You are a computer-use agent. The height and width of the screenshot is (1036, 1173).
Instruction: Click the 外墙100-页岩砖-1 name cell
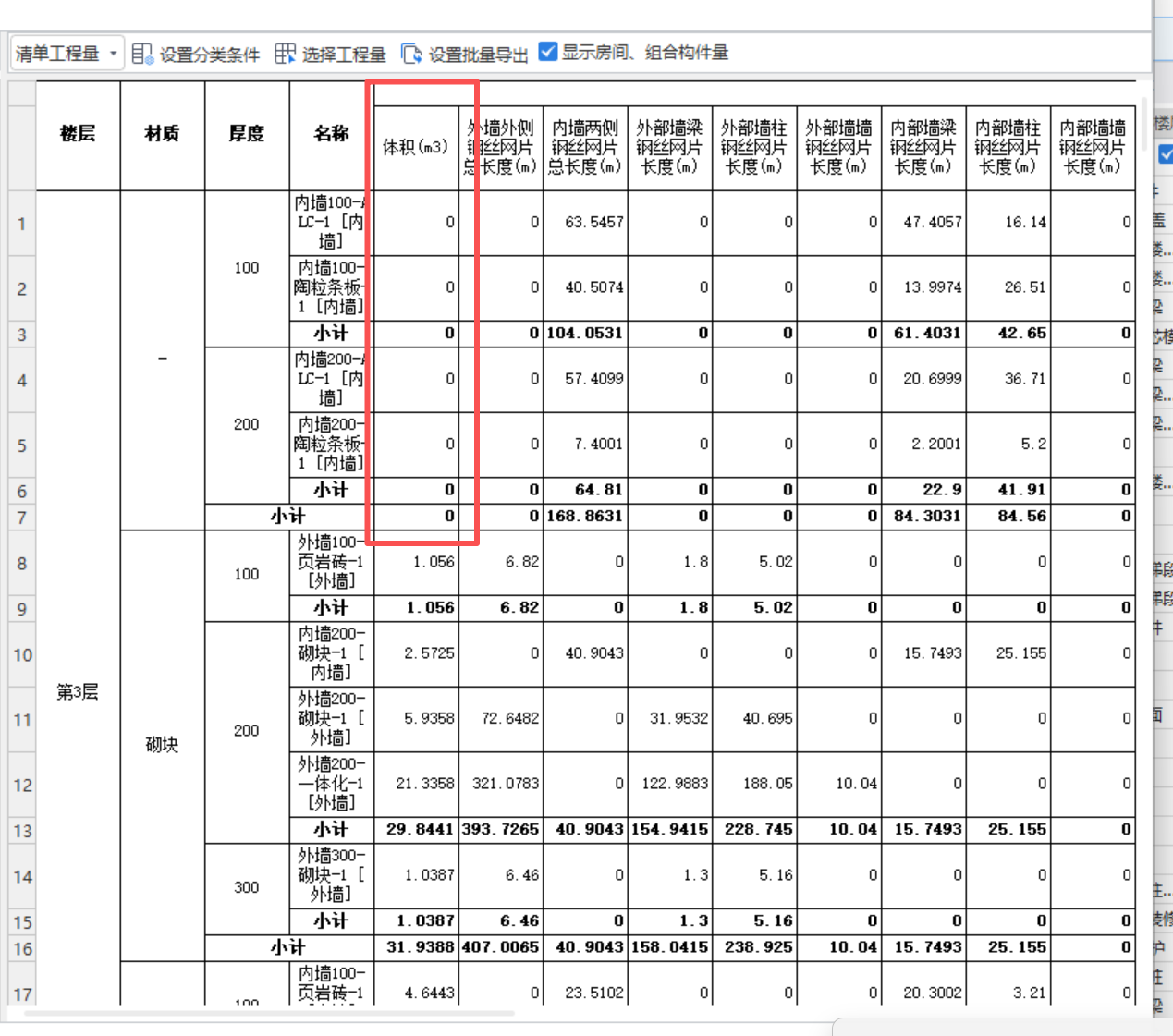(331, 562)
